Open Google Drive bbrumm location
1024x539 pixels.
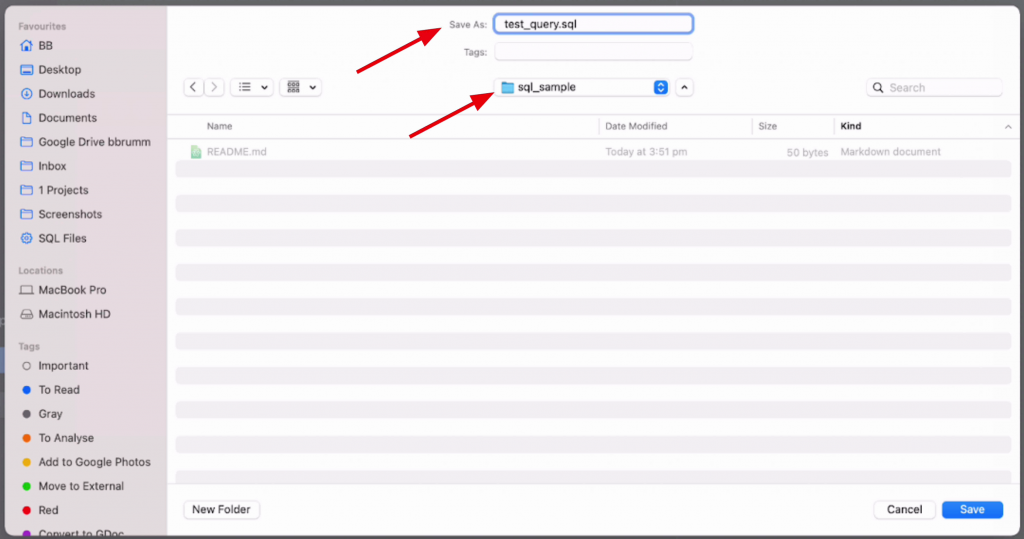click(x=94, y=142)
